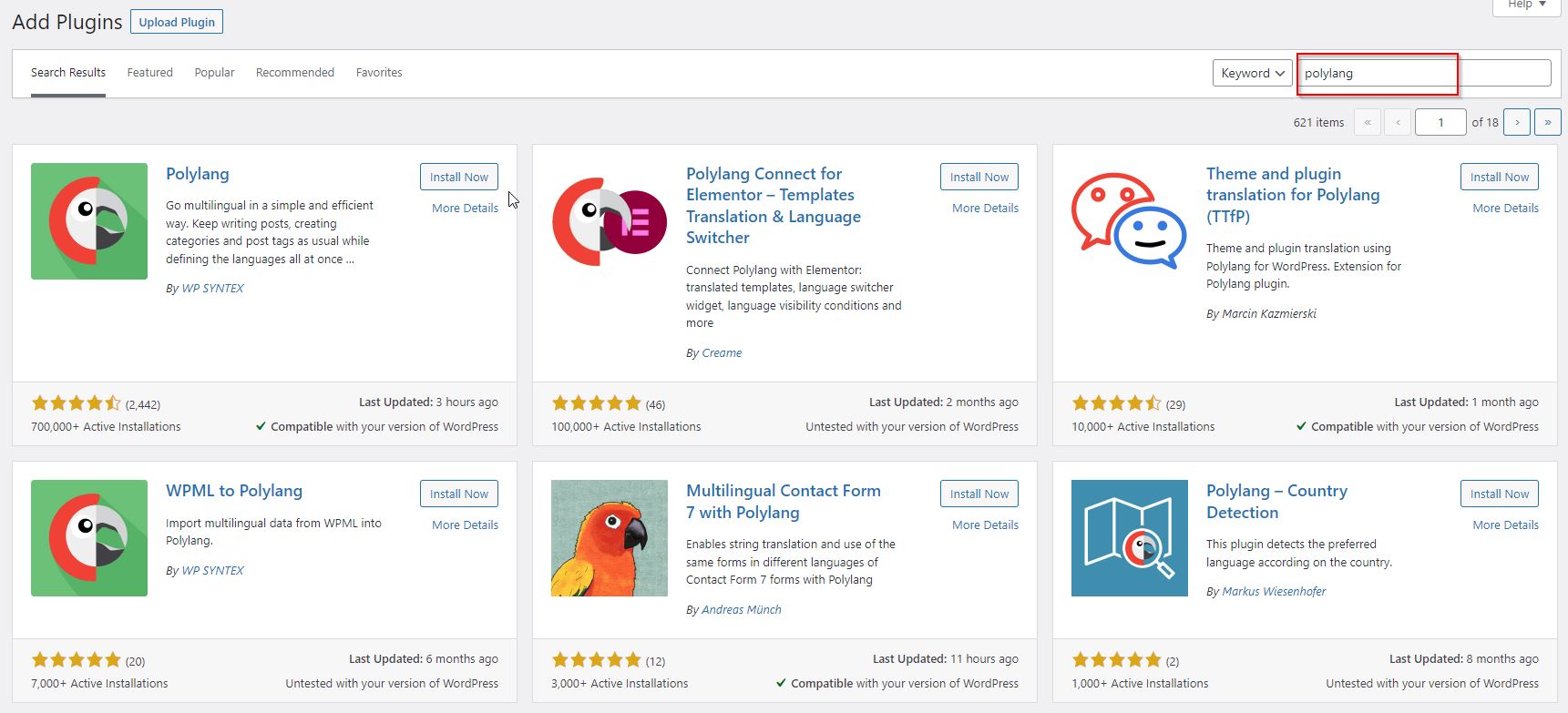Click the TTfP speech bubbles plugin icon

click(x=1130, y=221)
